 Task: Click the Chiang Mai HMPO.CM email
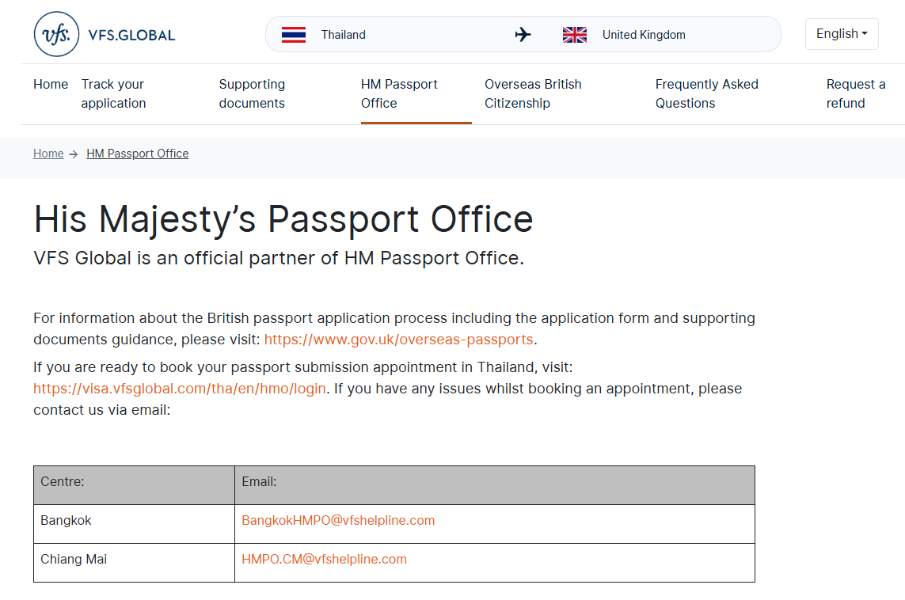[x=324, y=560]
